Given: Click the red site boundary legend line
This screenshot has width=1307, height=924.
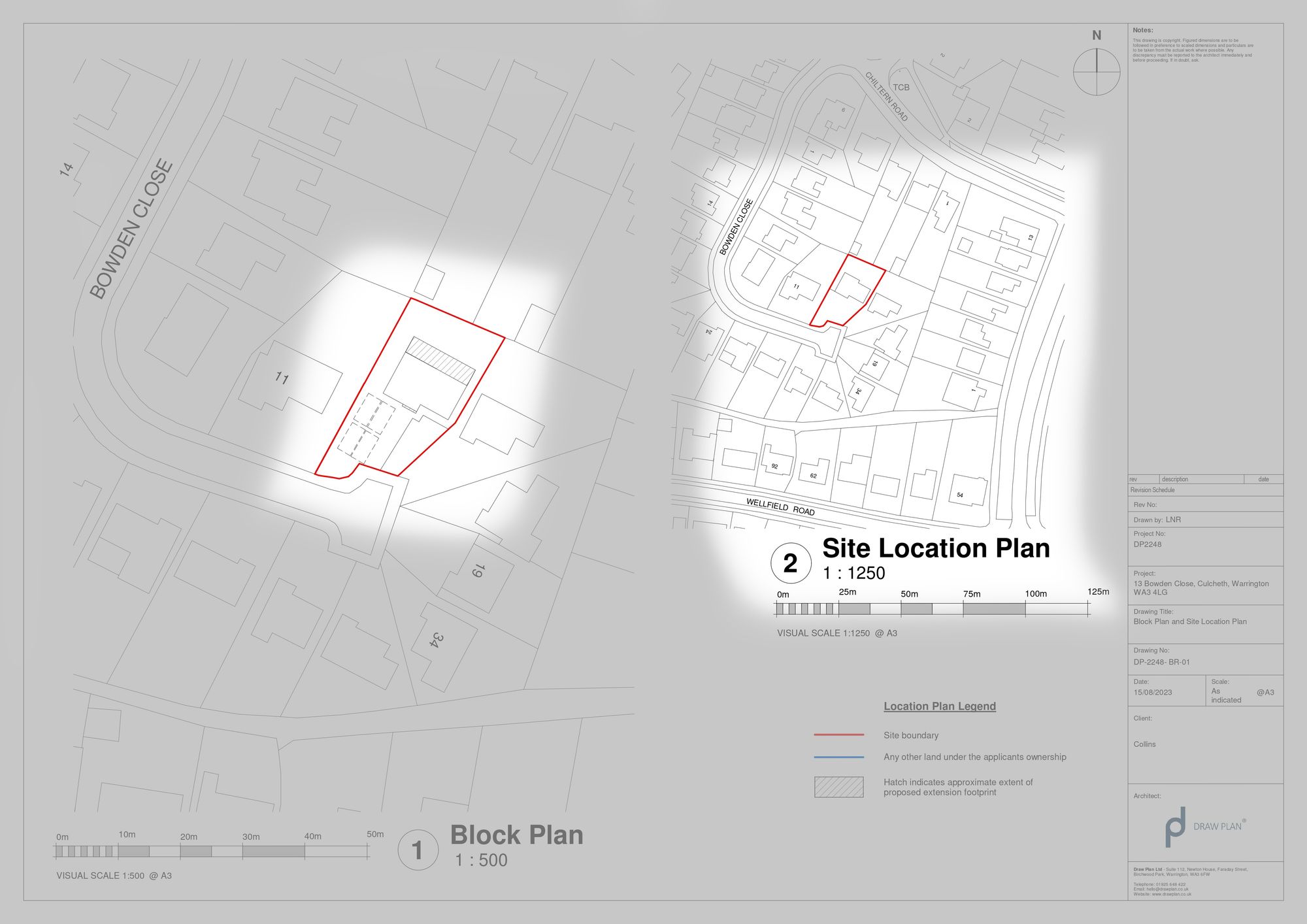Looking at the screenshot, I should [839, 735].
